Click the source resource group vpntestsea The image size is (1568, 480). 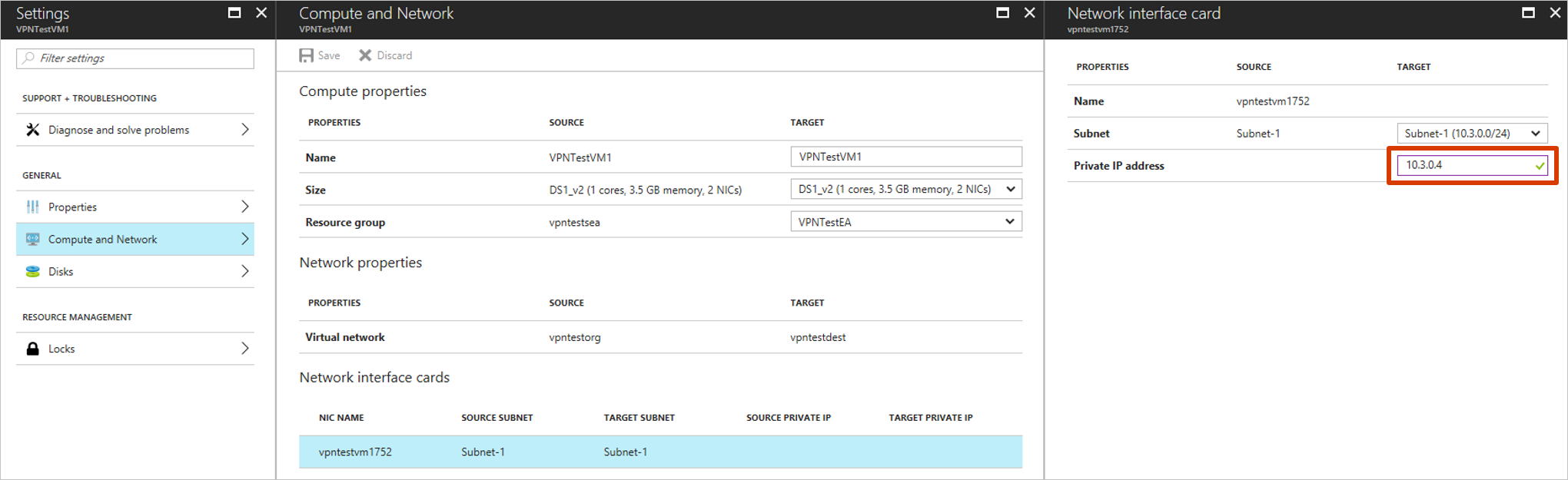tap(574, 222)
